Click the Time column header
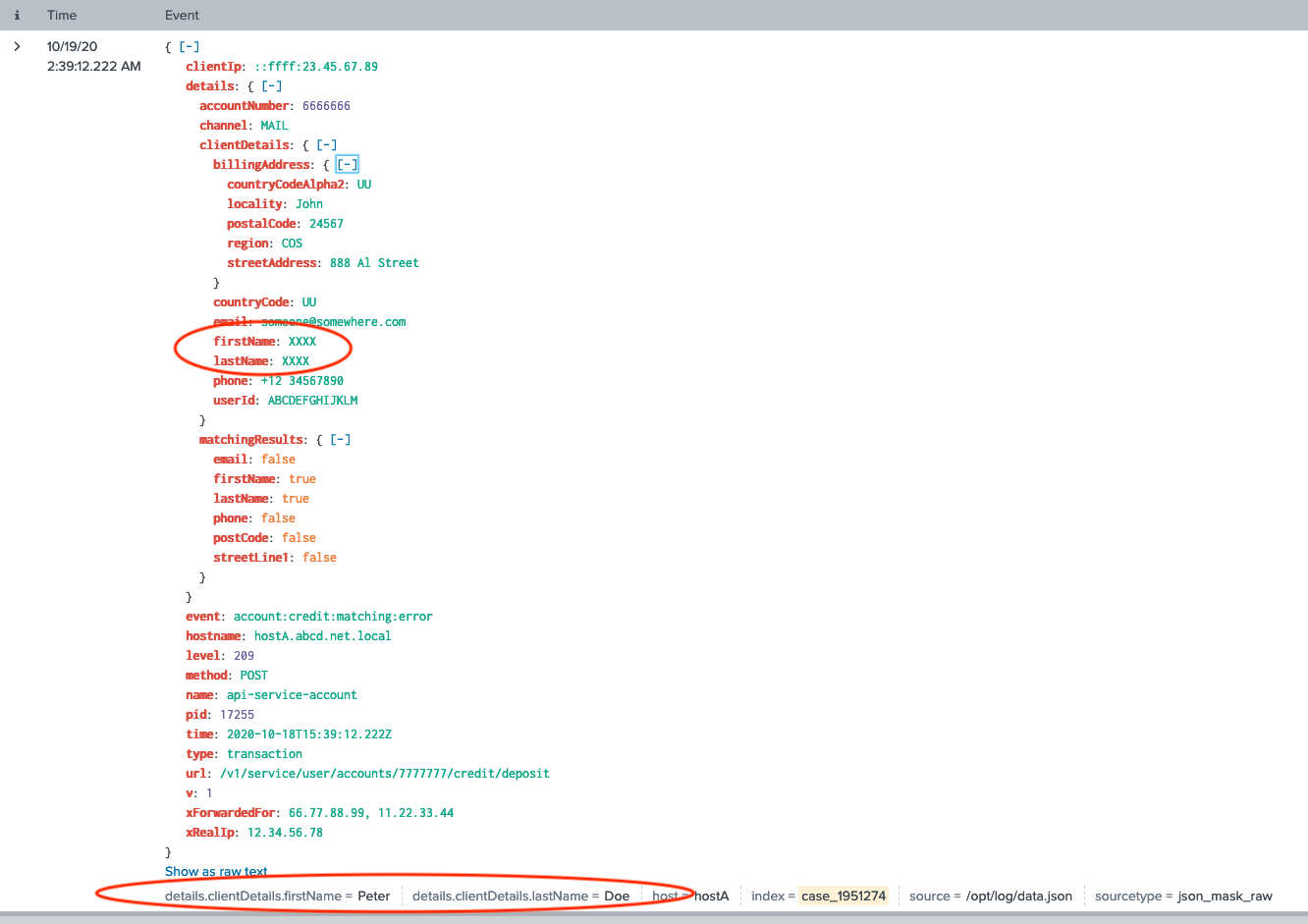The width and height of the screenshot is (1308, 924). (x=62, y=15)
